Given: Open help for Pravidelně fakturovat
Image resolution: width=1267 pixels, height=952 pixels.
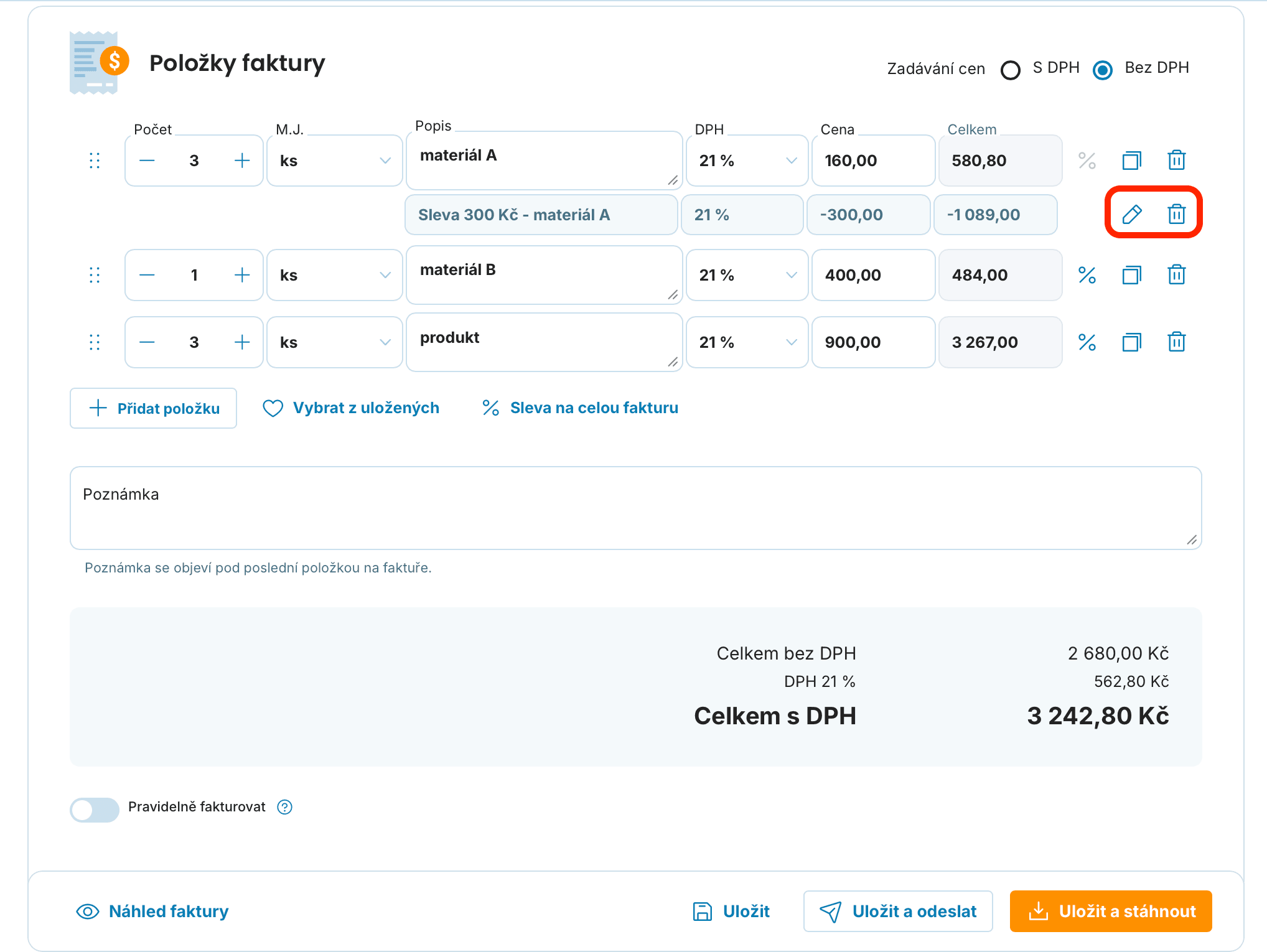Looking at the screenshot, I should [285, 807].
